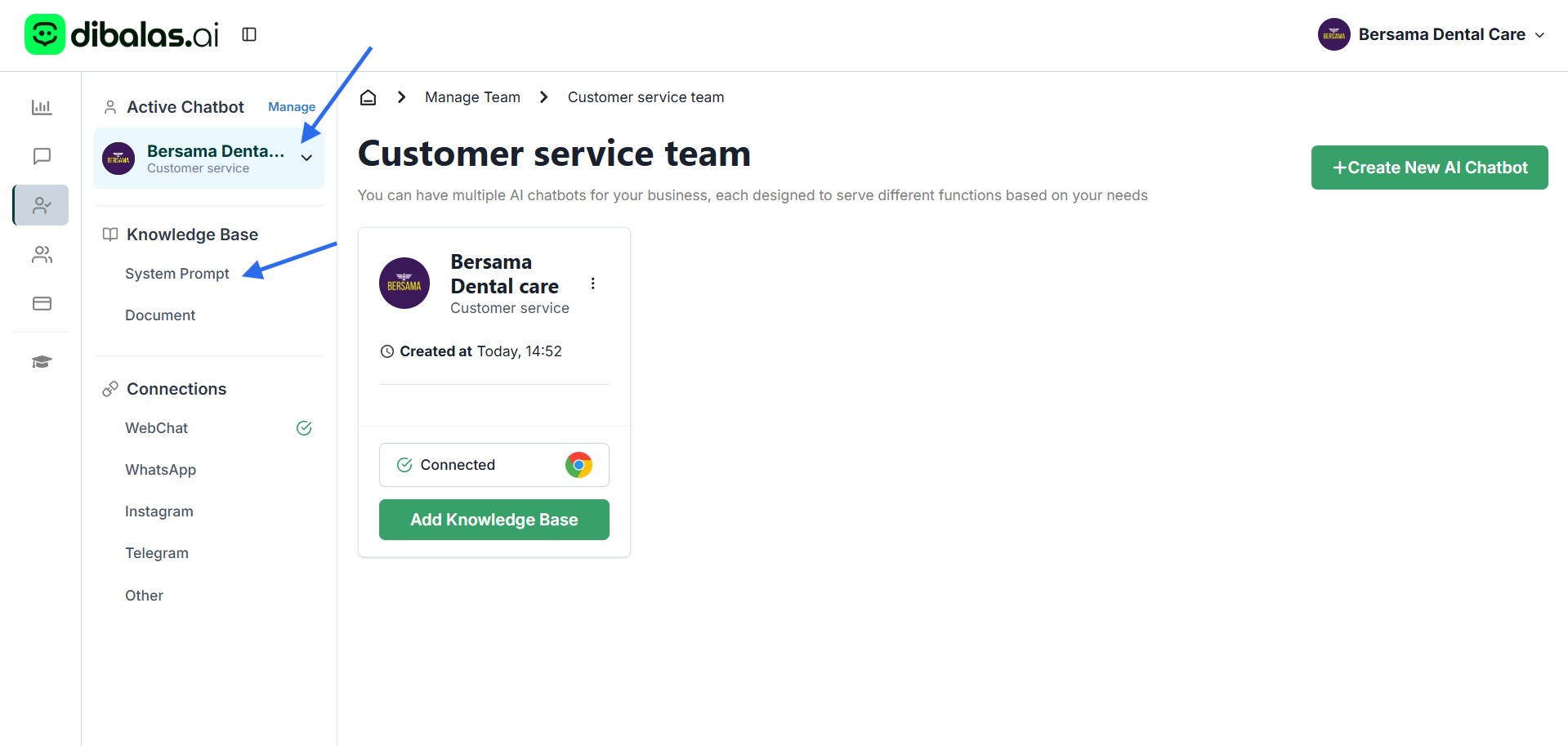Open System Prompt under Knowledge Base

pos(177,274)
